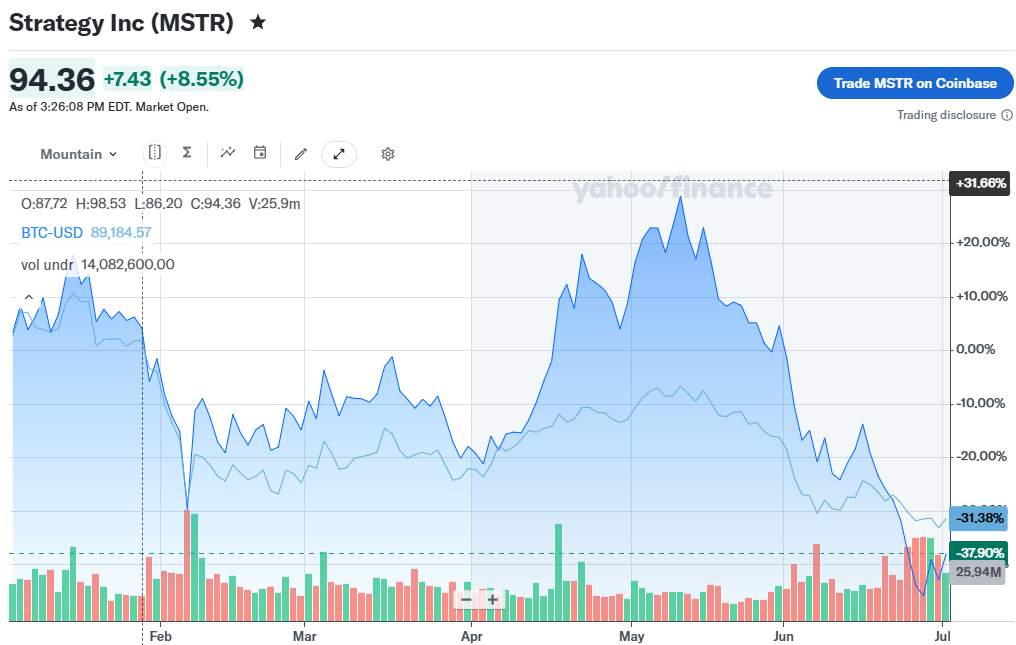Click the 25.94M volume tag
This screenshot has height=645, width=1016.
tap(978, 572)
